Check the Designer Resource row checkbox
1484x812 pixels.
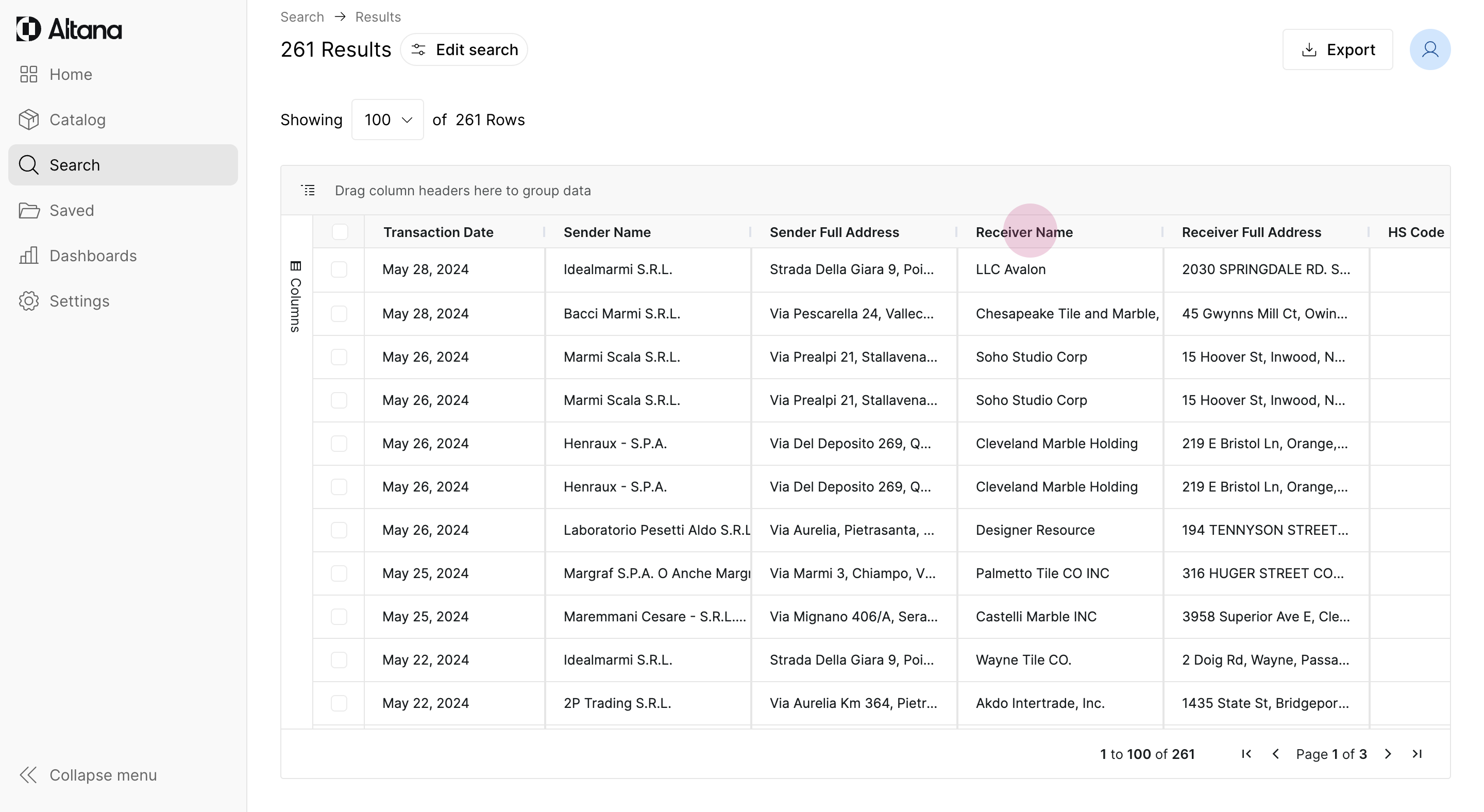(x=340, y=530)
